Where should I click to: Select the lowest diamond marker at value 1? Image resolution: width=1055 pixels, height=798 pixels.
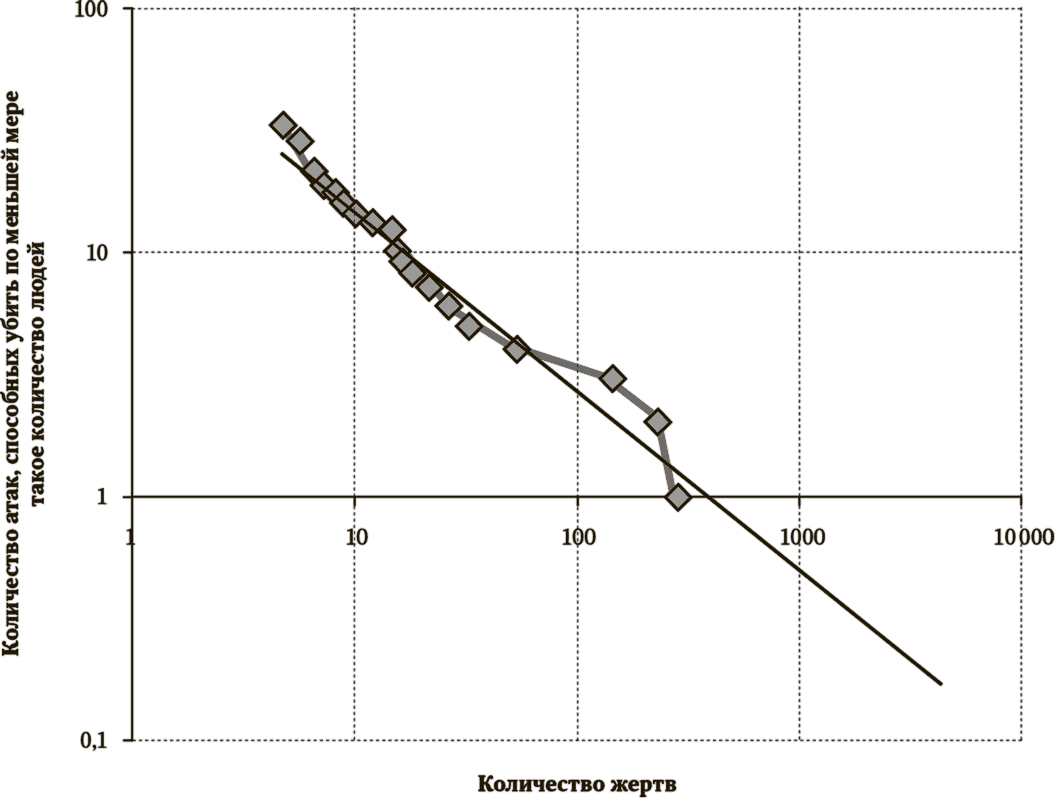coord(678,497)
